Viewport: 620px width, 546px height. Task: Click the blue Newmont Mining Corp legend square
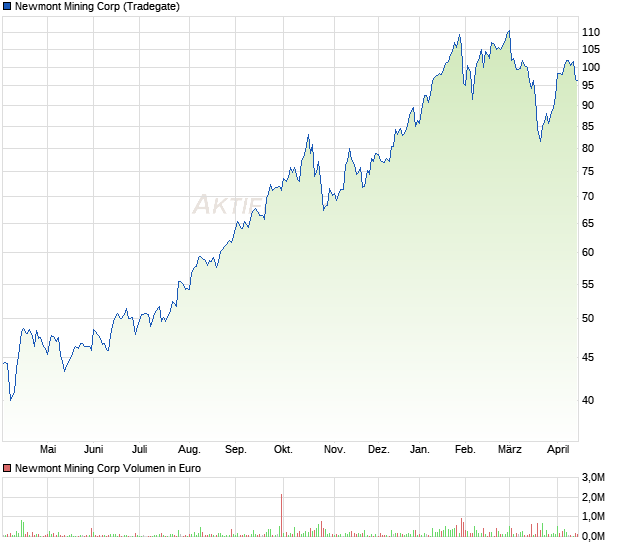pos(7,6)
